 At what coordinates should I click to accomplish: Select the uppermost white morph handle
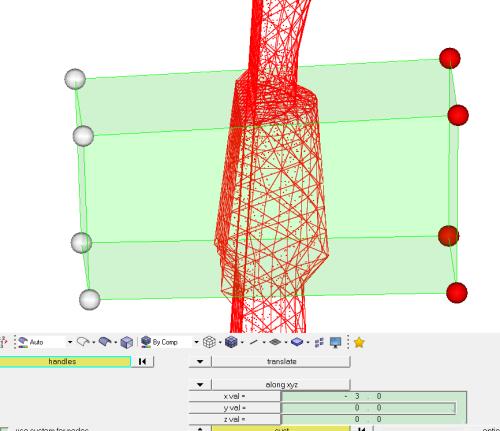pos(75,79)
